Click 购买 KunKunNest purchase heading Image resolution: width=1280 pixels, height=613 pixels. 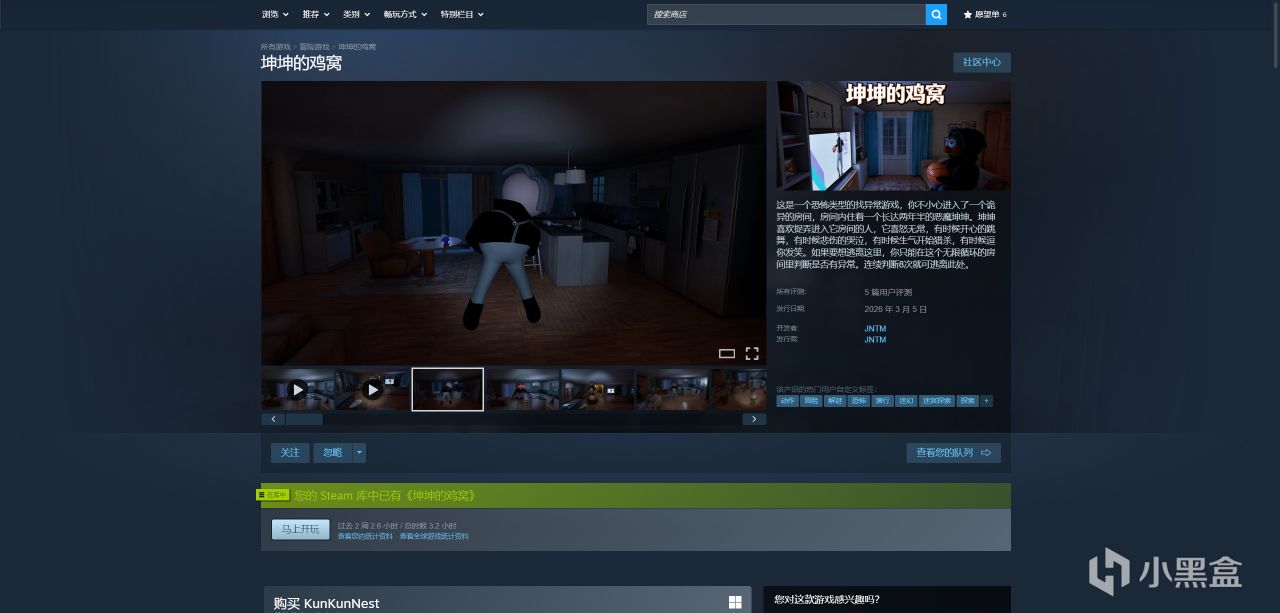(327, 604)
